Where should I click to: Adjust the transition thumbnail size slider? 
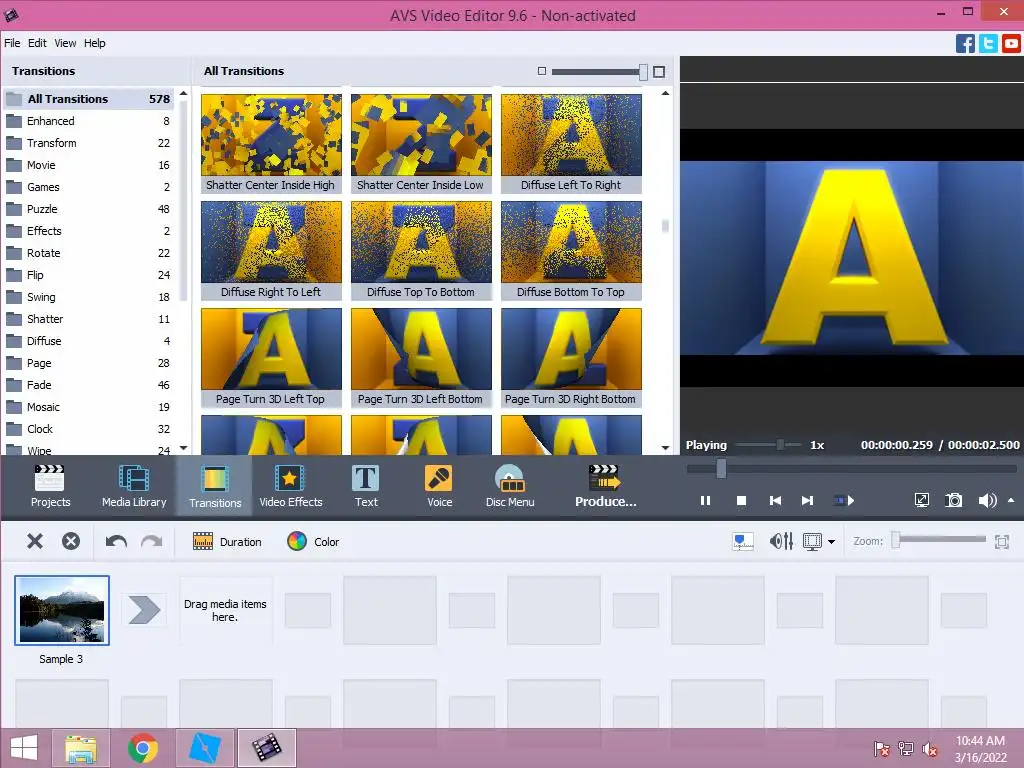[599, 72]
